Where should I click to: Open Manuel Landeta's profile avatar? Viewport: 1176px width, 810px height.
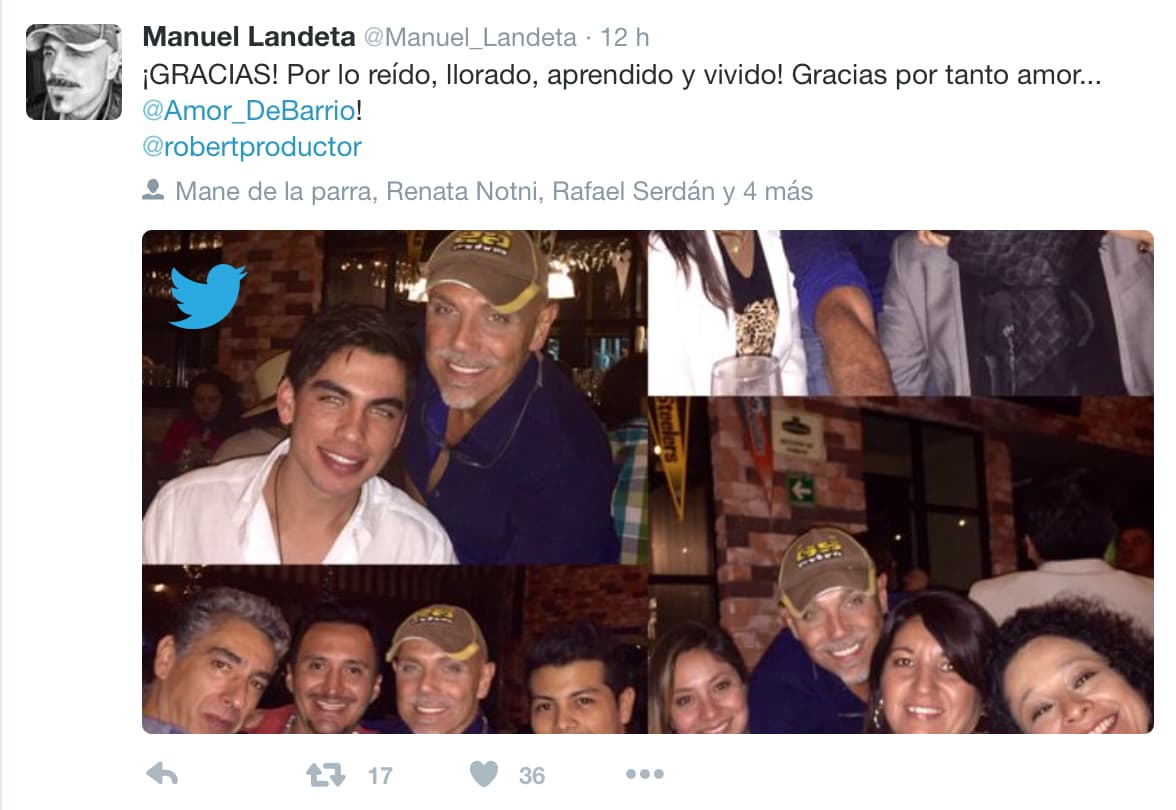click(74, 72)
